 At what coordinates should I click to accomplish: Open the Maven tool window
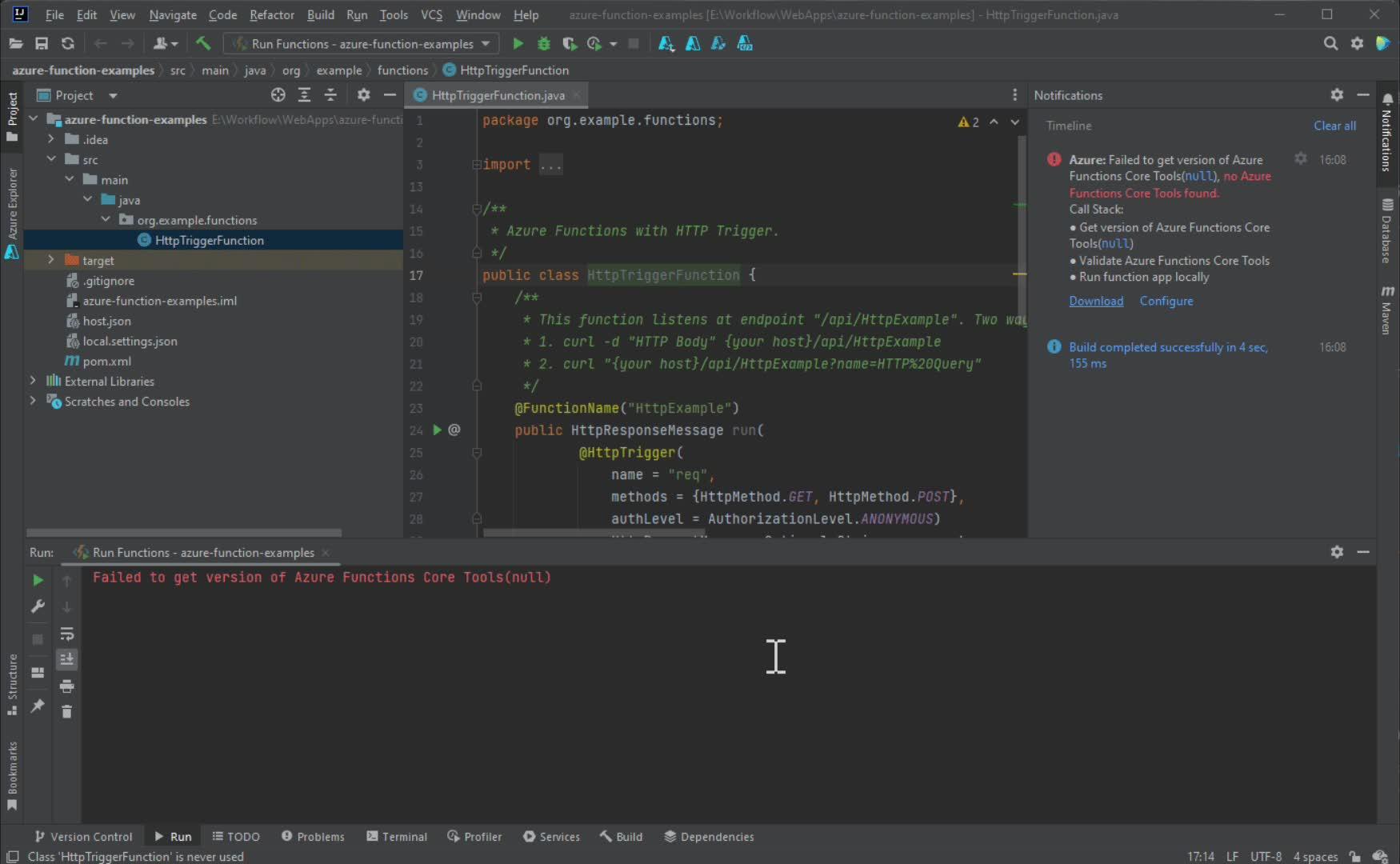1389,312
